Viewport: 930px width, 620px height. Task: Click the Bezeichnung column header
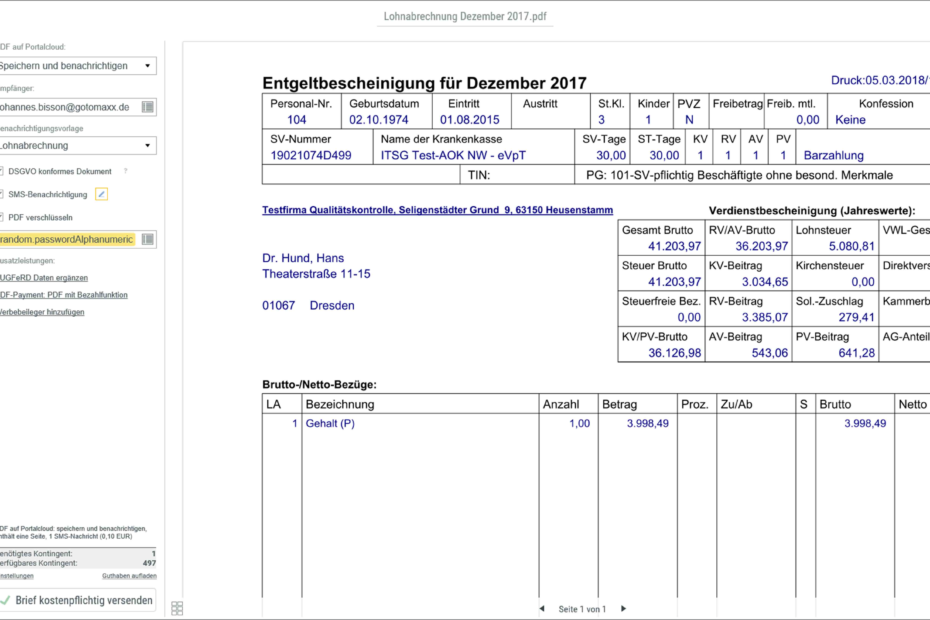[340, 405]
